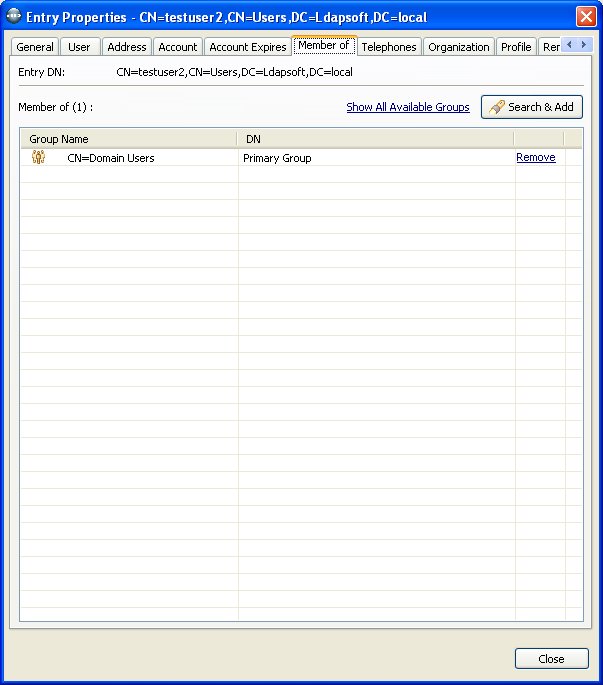Select the Account tab

tap(178, 47)
